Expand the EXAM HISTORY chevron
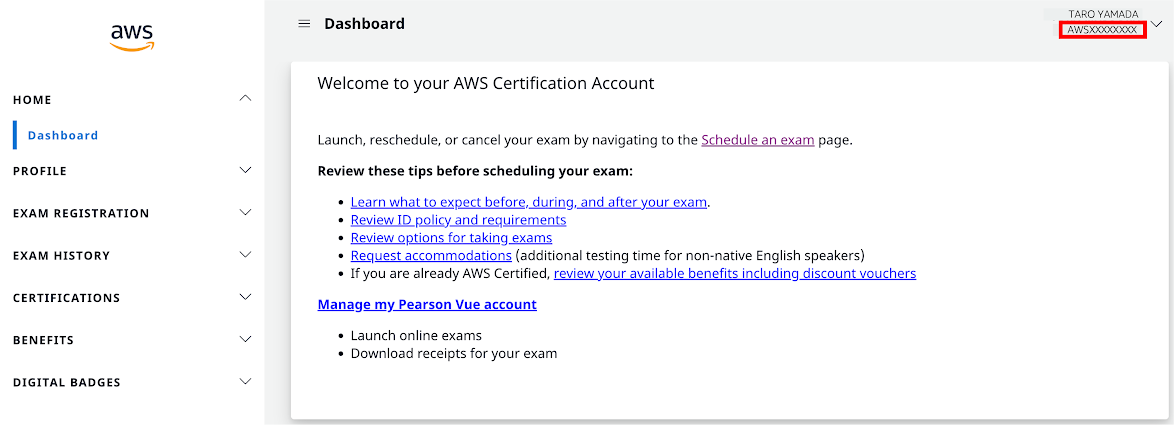The width and height of the screenshot is (1174, 425). click(x=245, y=255)
